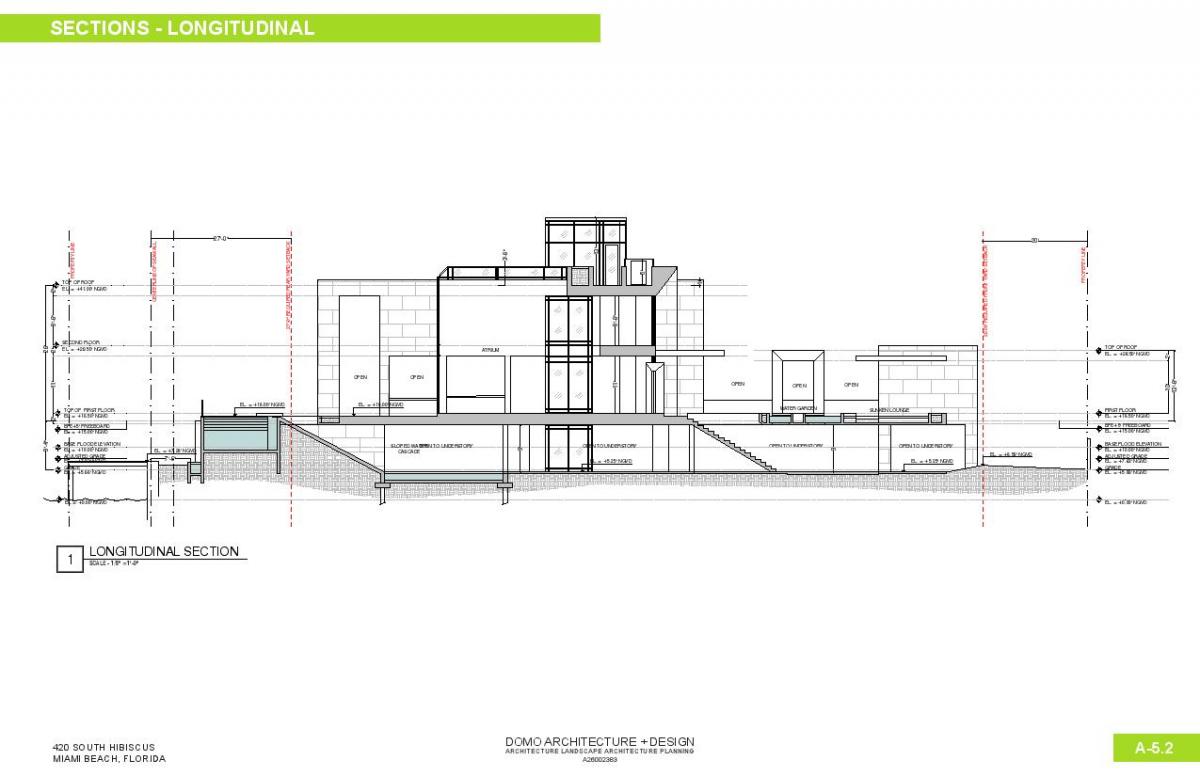The width and height of the screenshot is (1200, 776).
Task: Click the 'MIAMI BEACH, FLORIDA' text
Action: tap(108, 760)
